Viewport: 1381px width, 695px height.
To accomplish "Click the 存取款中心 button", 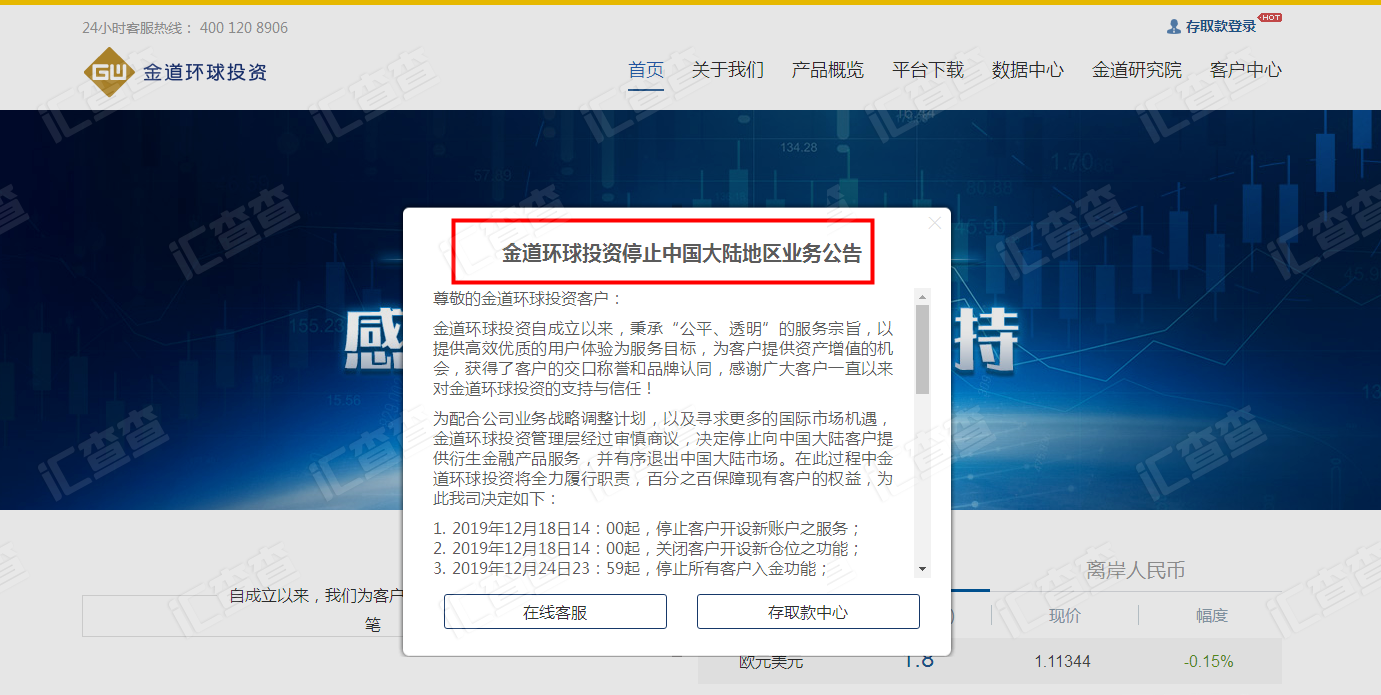I will tap(808, 612).
